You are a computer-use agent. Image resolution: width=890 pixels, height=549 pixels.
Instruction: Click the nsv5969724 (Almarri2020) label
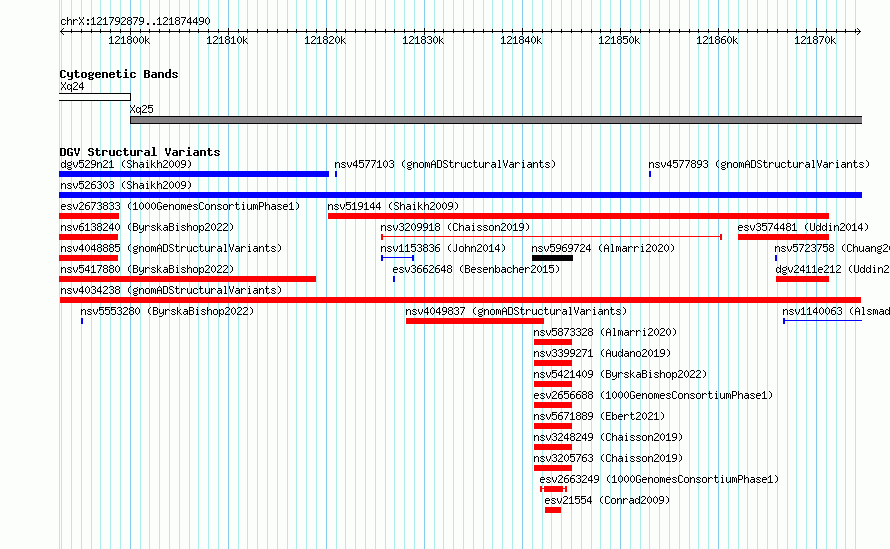[x=603, y=248]
